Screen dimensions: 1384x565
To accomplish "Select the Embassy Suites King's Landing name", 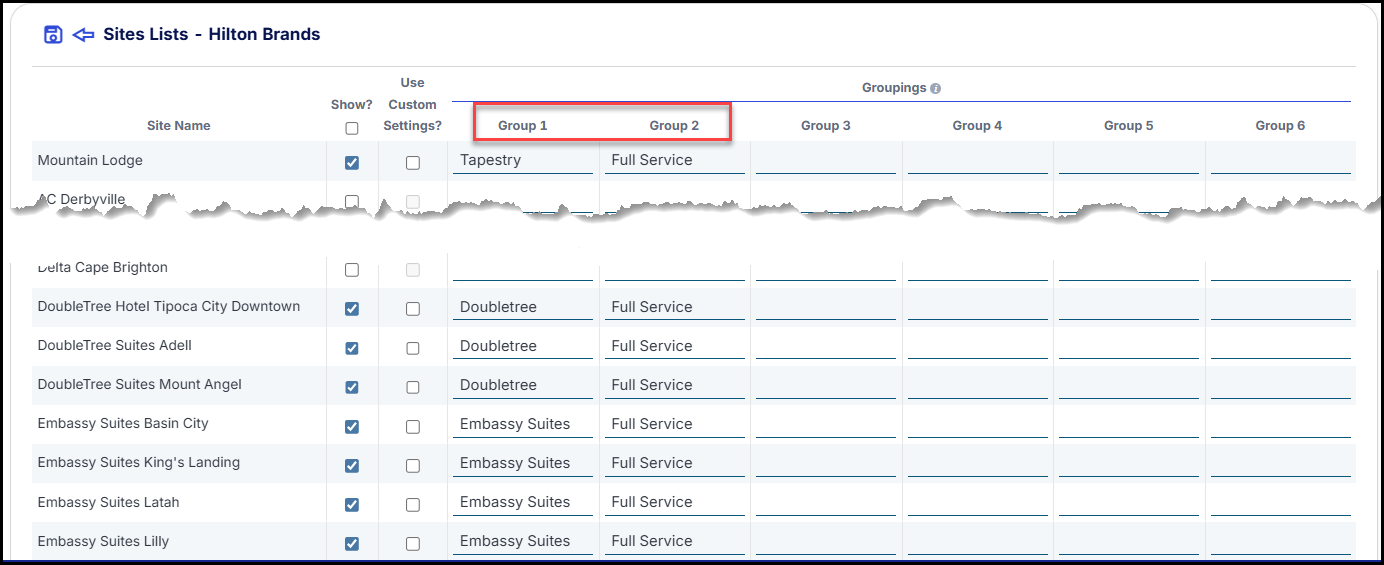I will pyautogui.click(x=139, y=463).
